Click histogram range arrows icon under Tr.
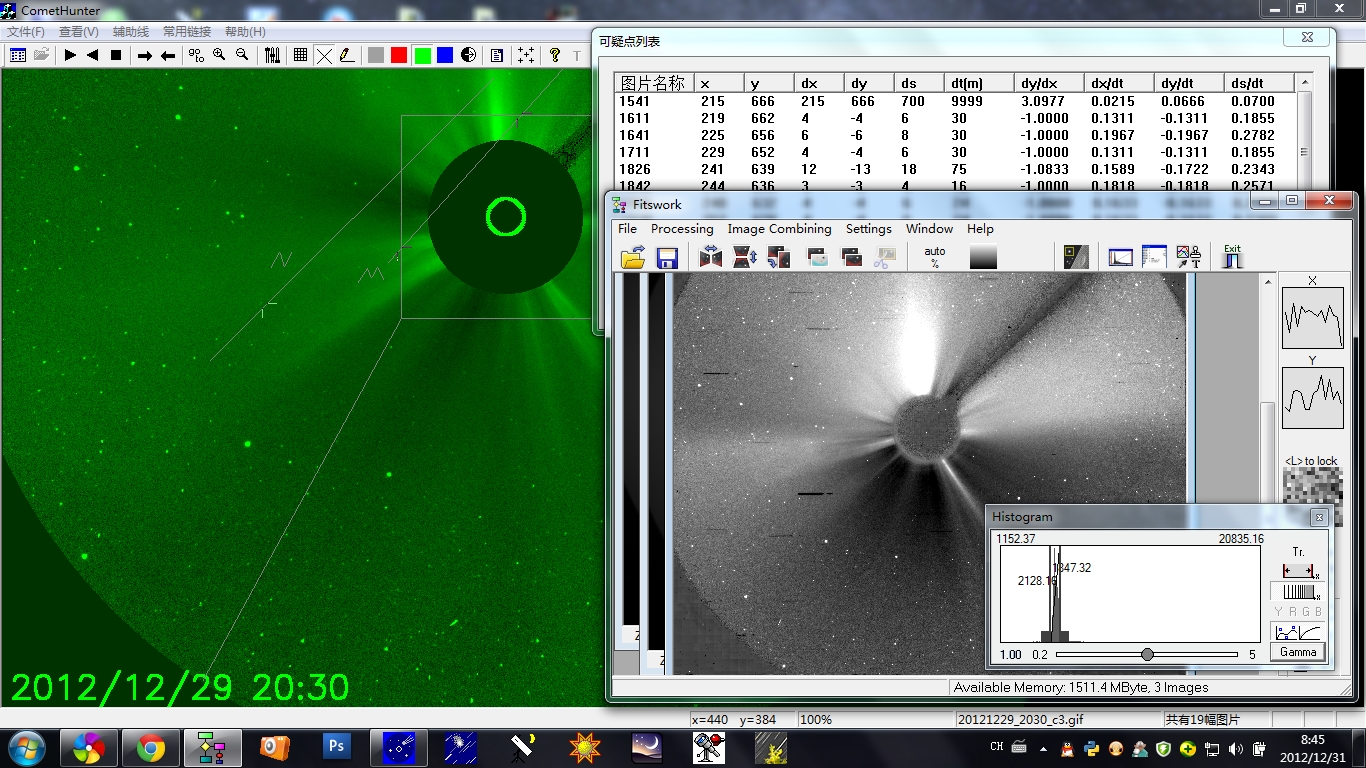The image size is (1366, 768). coord(1300,571)
